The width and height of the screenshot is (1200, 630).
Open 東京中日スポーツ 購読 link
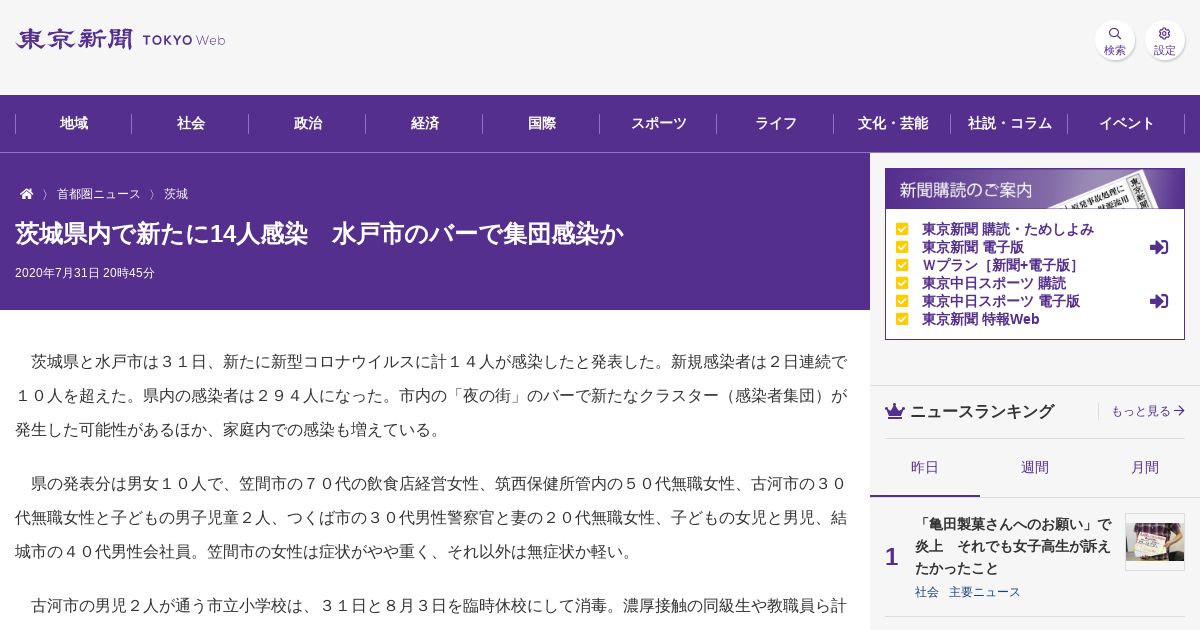[994, 283]
